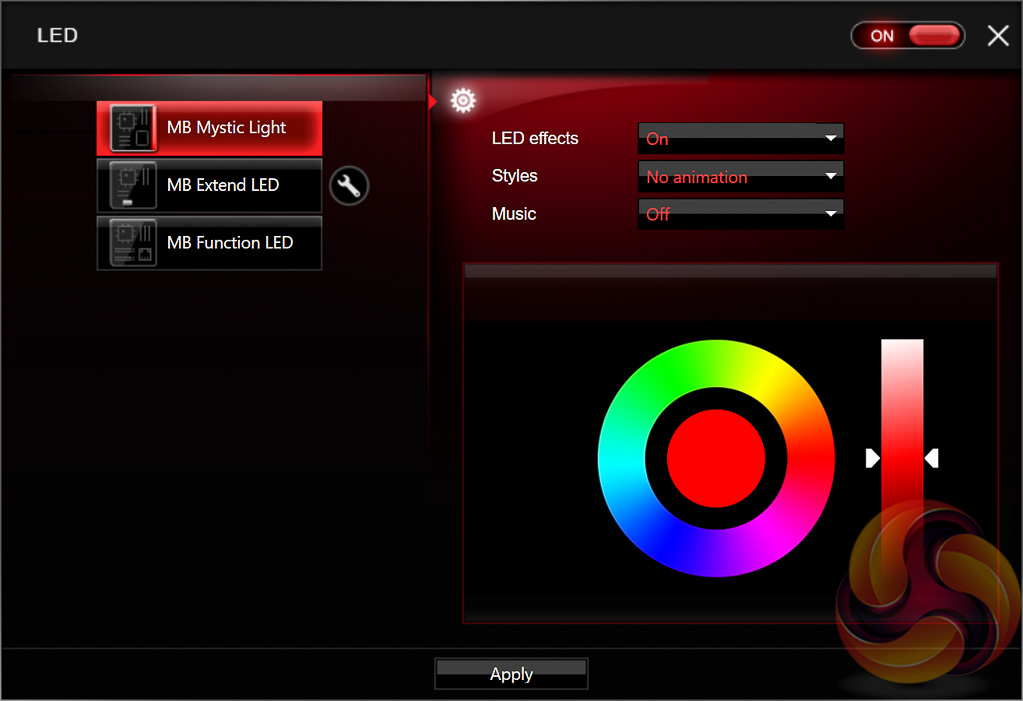Click the motherboard icon beside MB Mystic Light
1023x701 pixels.
pos(133,128)
